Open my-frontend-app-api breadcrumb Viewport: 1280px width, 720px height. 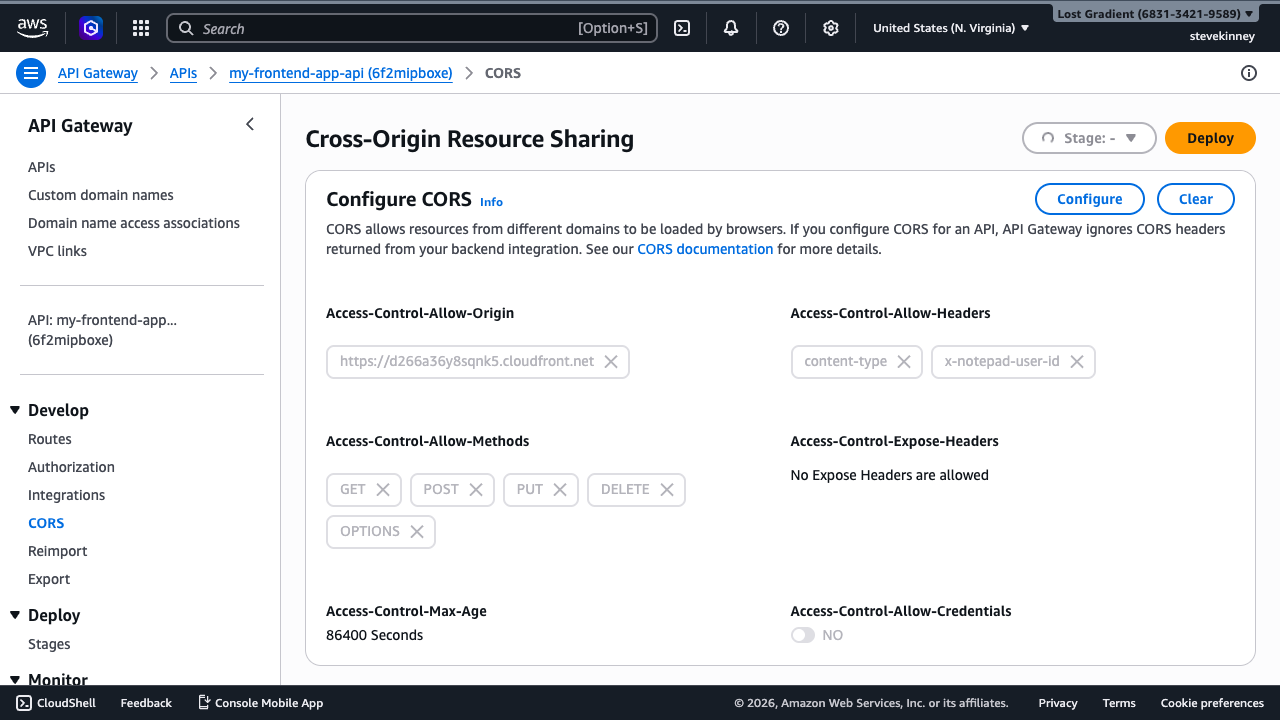pyautogui.click(x=341, y=73)
